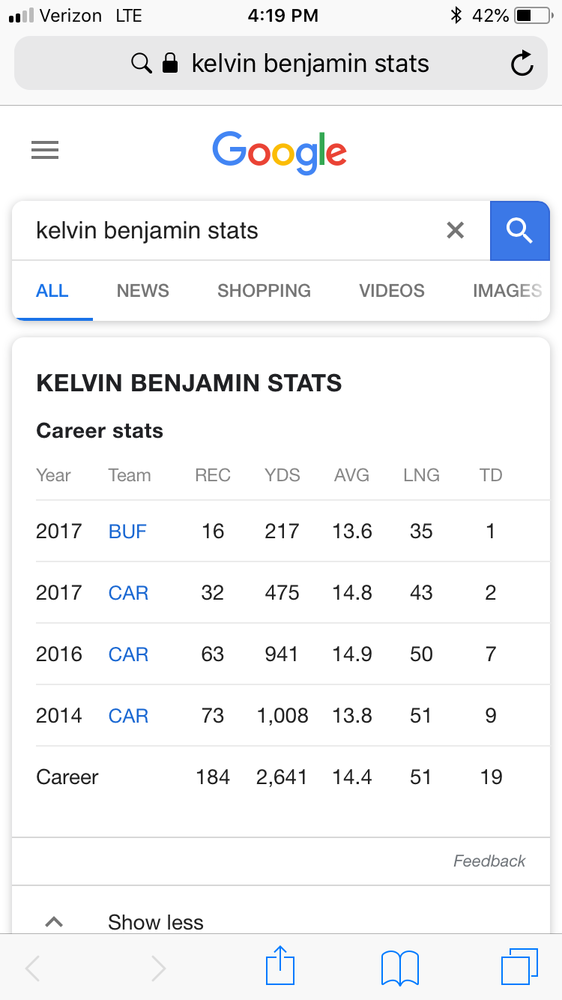
Task: Click the Feedback link below the stats
Action: [x=489, y=861]
